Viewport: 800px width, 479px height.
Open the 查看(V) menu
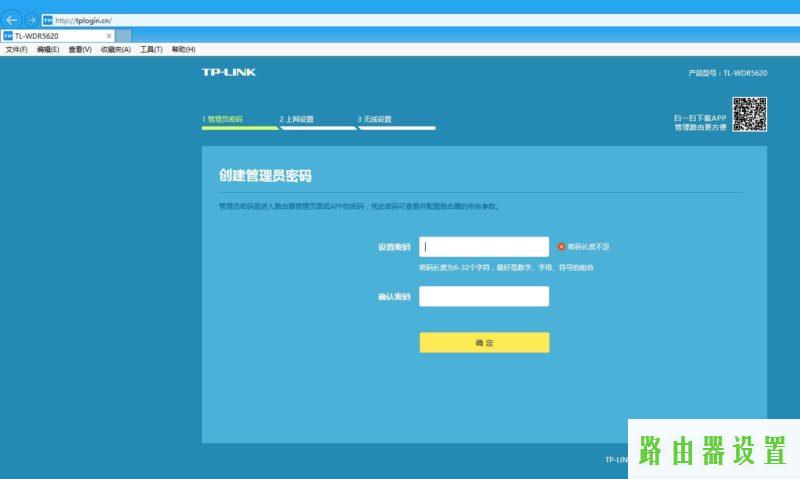click(80, 49)
